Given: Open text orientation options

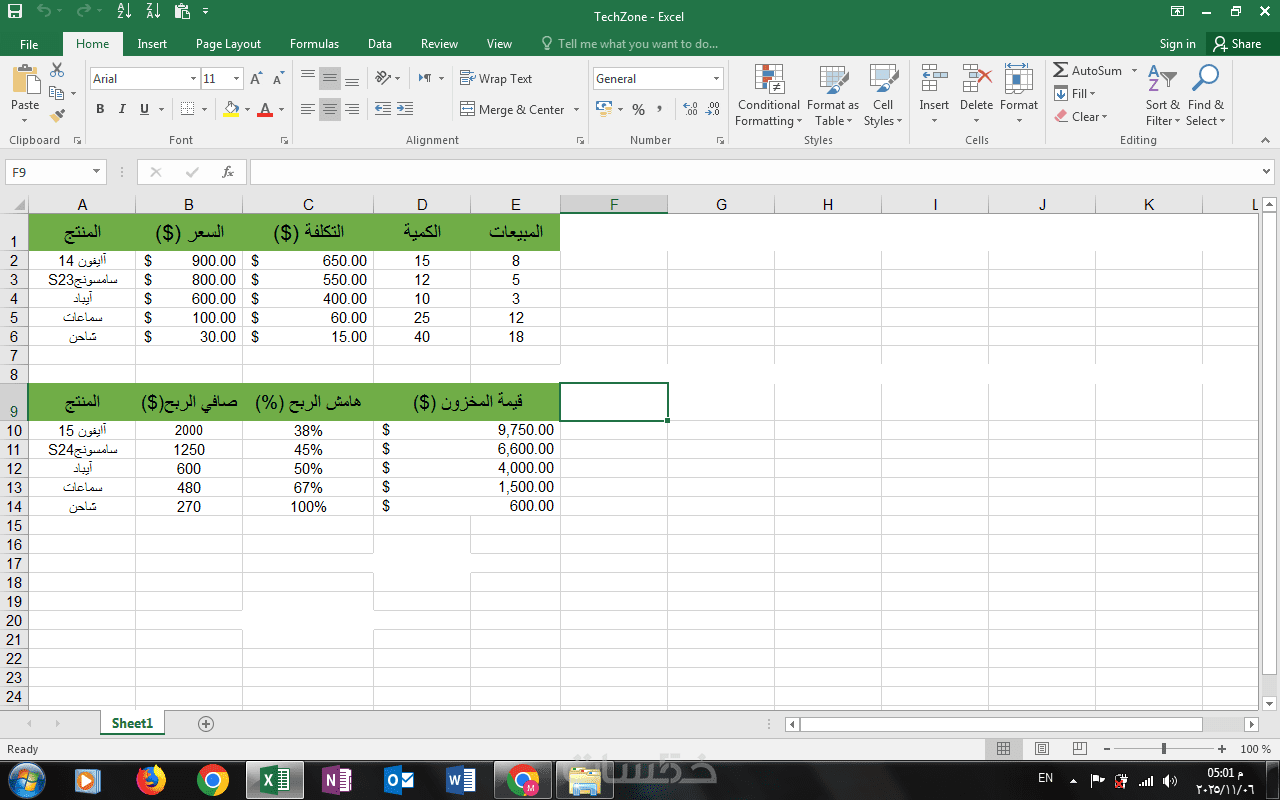Looking at the screenshot, I should (x=386, y=79).
